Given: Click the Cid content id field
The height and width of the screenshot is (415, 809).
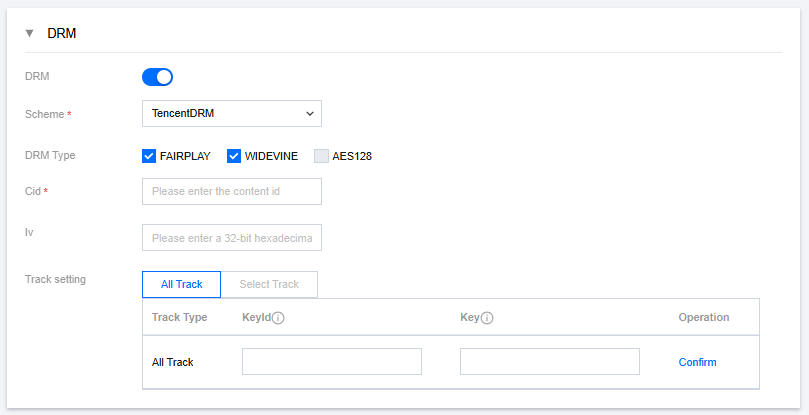Looking at the screenshot, I should pyautogui.click(x=232, y=191).
